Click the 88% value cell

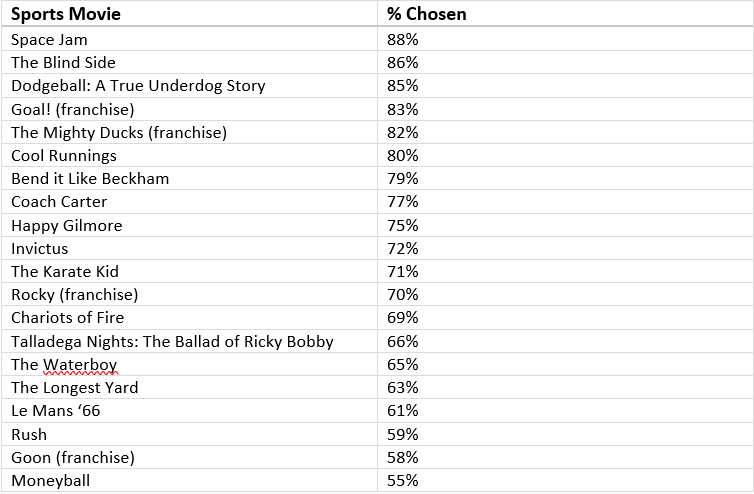click(565, 39)
